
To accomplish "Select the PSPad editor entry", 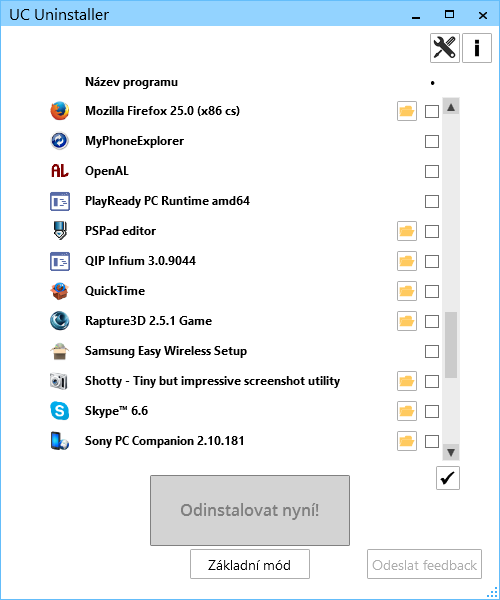I will (121, 231).
